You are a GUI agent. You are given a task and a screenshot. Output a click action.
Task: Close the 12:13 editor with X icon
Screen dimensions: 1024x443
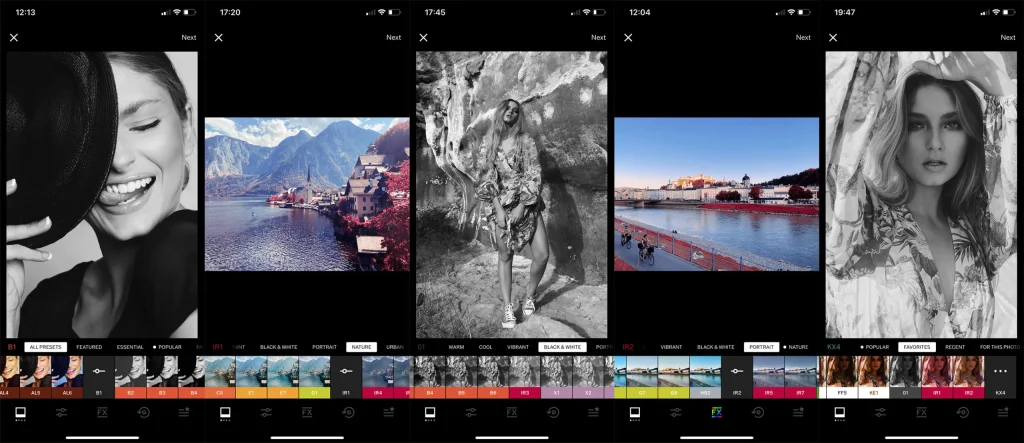(x=14, y=38)
